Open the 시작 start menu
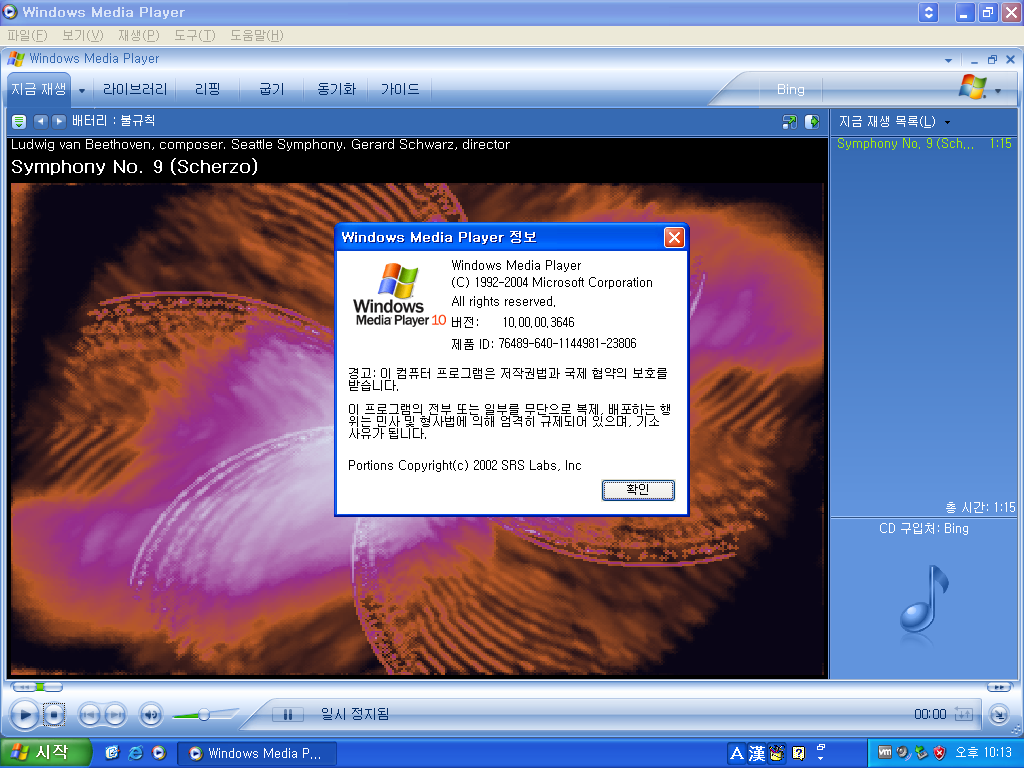The image size is (1024, 768). (45, 753)
